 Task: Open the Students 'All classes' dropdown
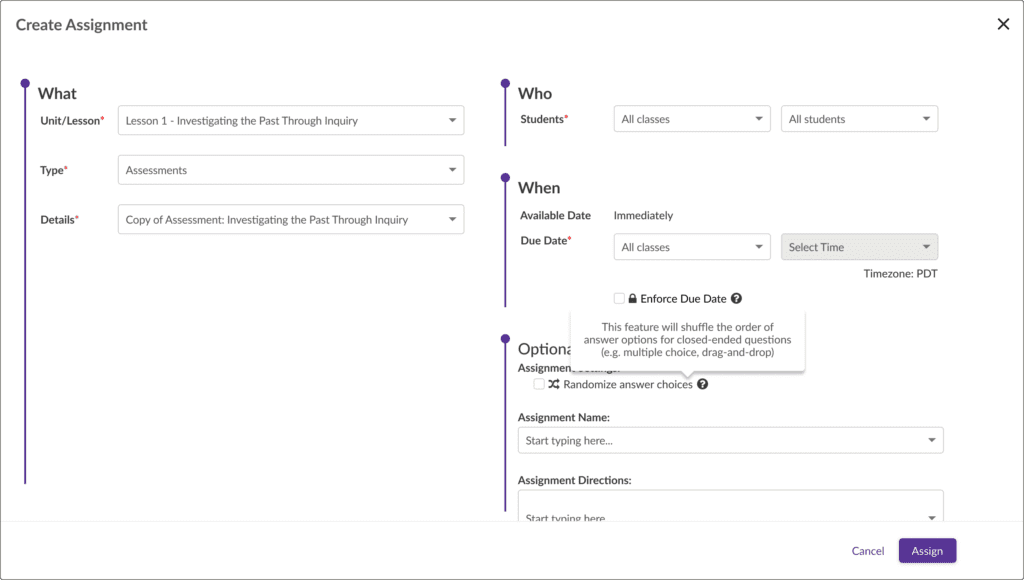pyautogui.click(x=692, y=119)
